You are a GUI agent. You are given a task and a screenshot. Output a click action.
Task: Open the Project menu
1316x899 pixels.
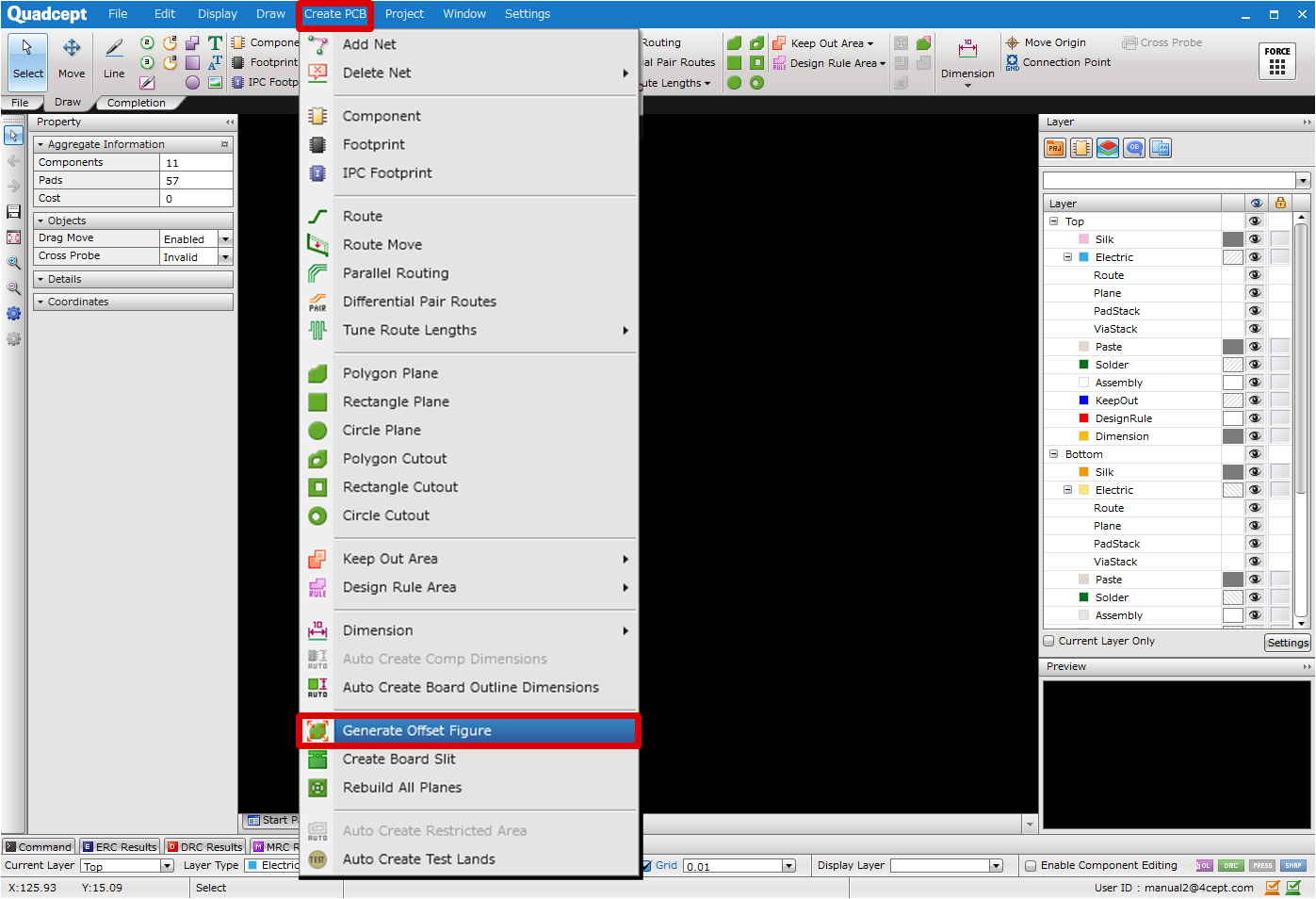point(404,14)
